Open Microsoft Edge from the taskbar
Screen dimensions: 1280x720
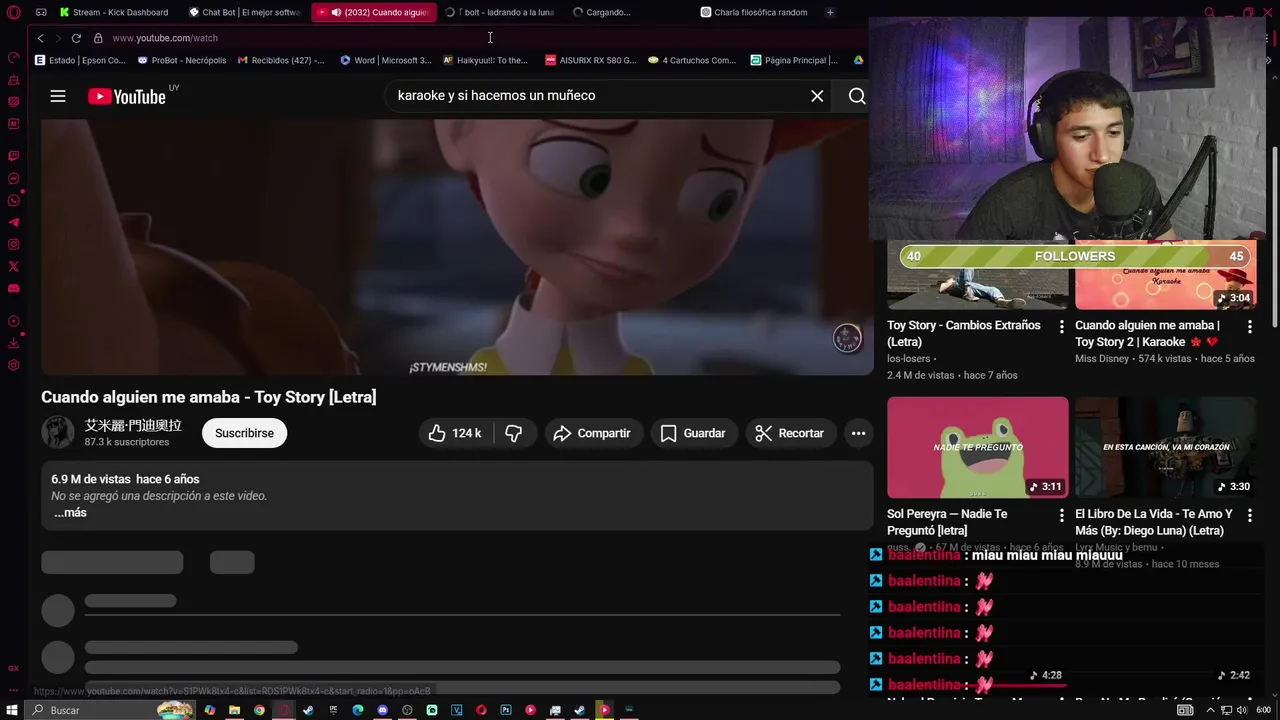point(357,710)
